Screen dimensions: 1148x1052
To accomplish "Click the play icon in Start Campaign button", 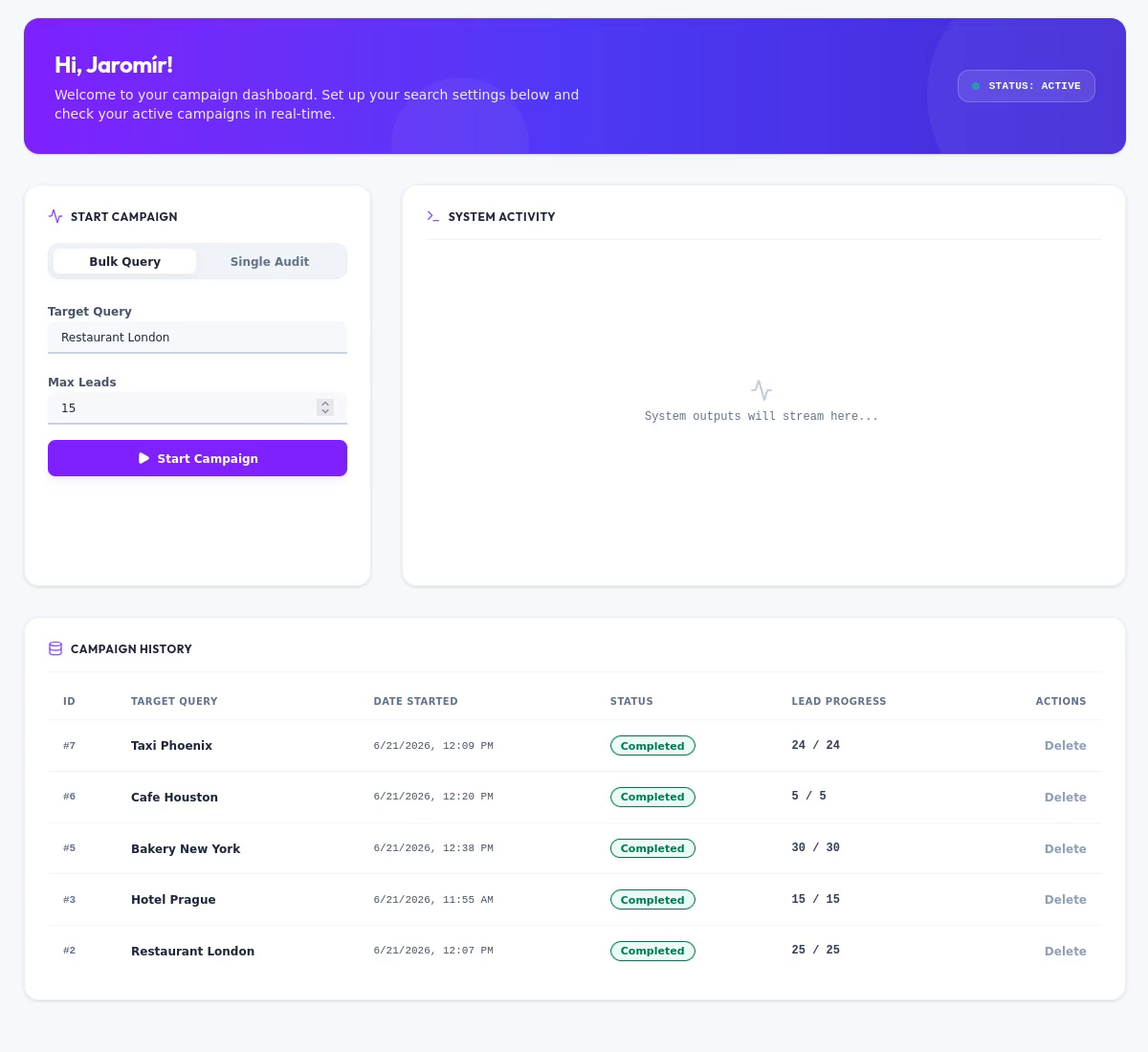I will [x=143, y=458].
